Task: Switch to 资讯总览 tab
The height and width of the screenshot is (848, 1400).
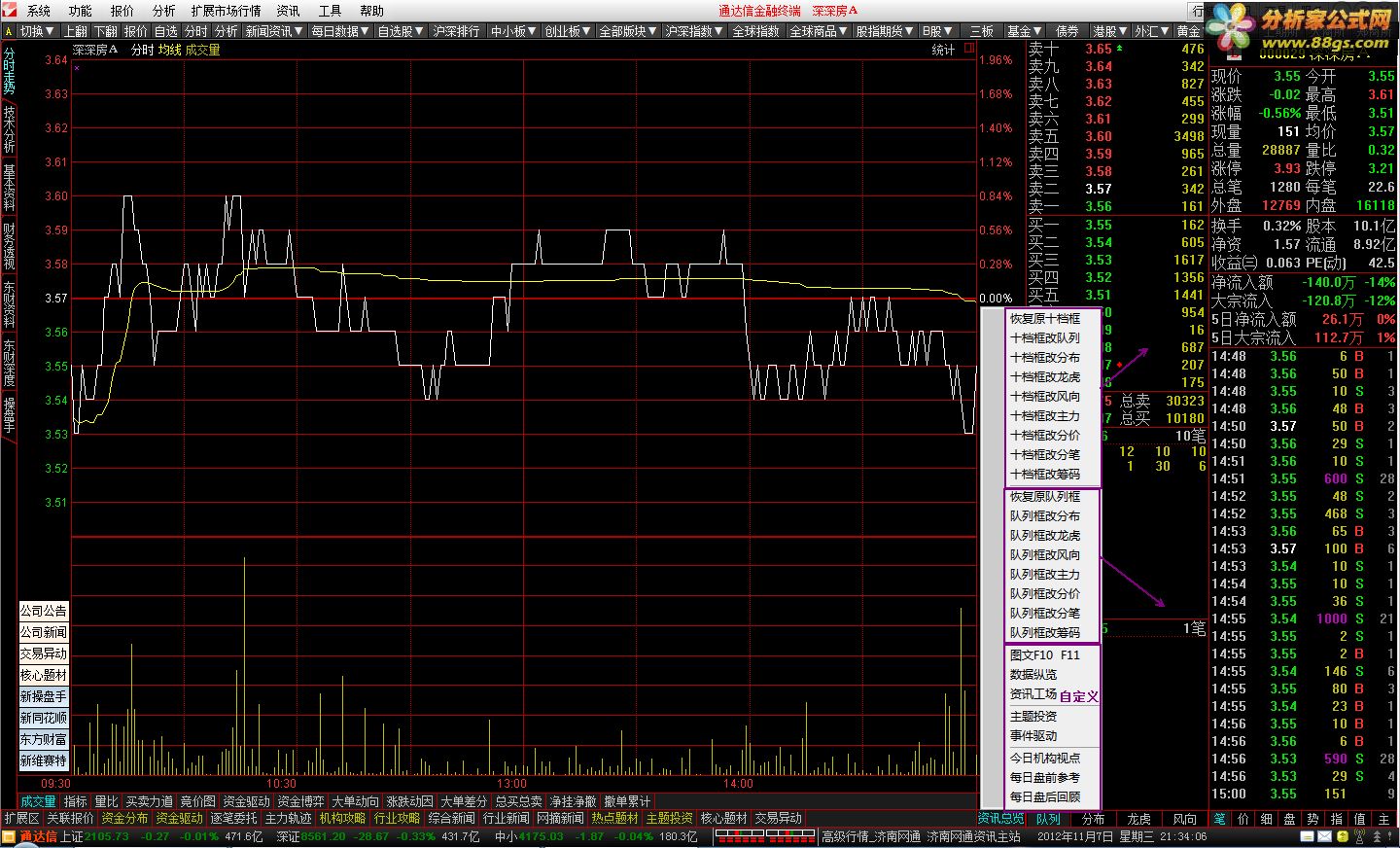Action: coord(1001,819)
